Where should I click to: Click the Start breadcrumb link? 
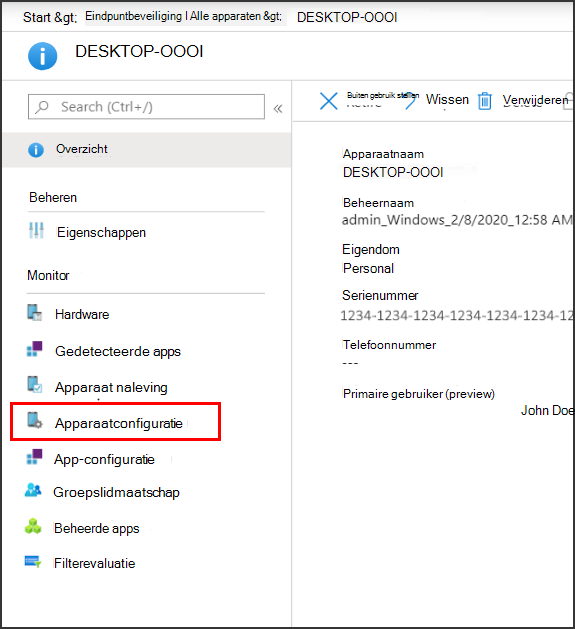click(37, 17)
